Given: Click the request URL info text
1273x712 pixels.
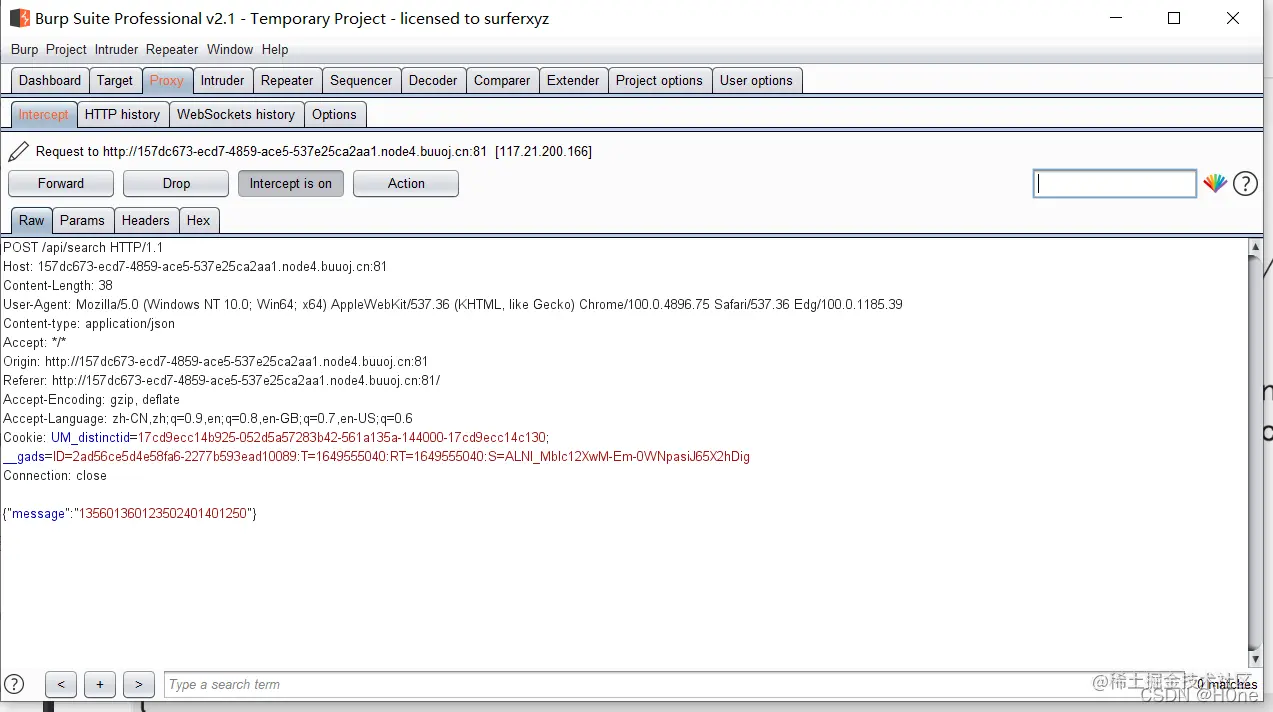Looking at the screenshot, I should click(314, 152).
